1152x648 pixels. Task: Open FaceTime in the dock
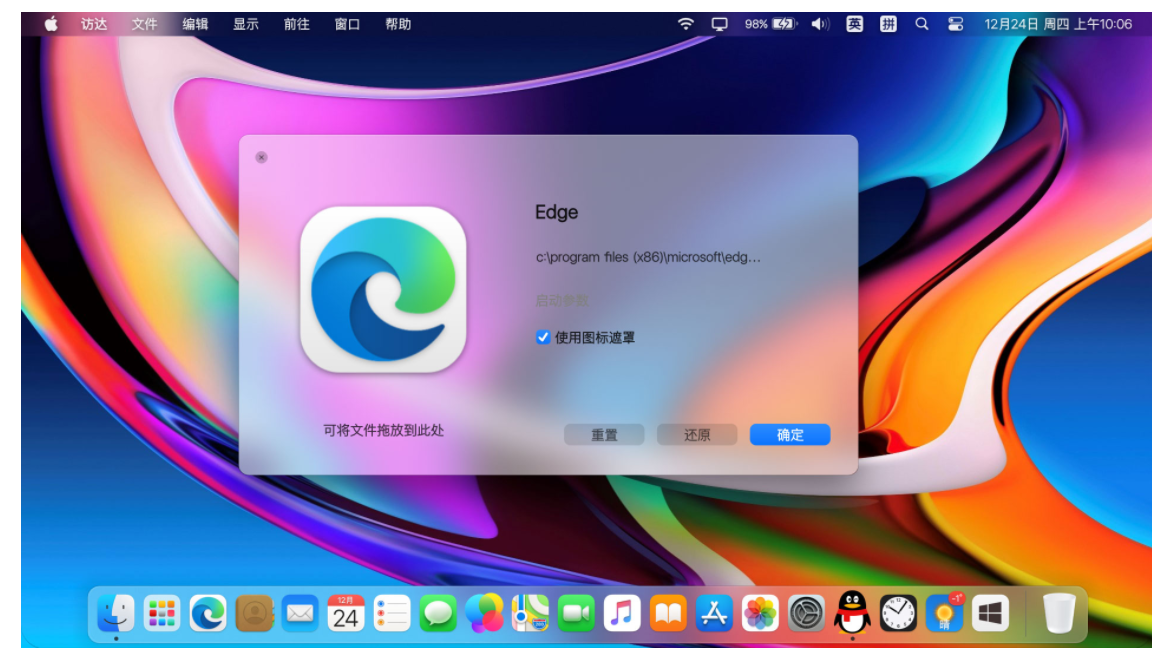coord(576,613)
